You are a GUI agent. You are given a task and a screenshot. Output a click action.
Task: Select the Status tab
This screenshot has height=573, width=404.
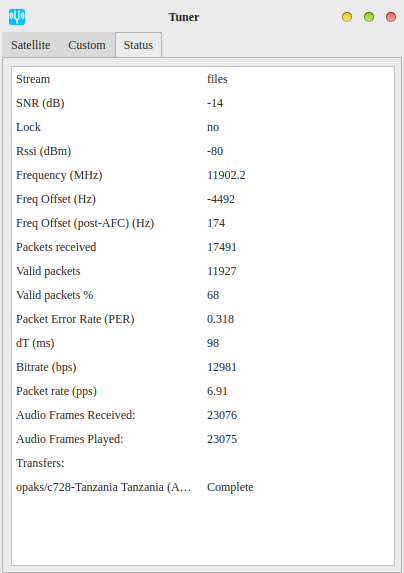pyautogui.click(x=138, y=45)
